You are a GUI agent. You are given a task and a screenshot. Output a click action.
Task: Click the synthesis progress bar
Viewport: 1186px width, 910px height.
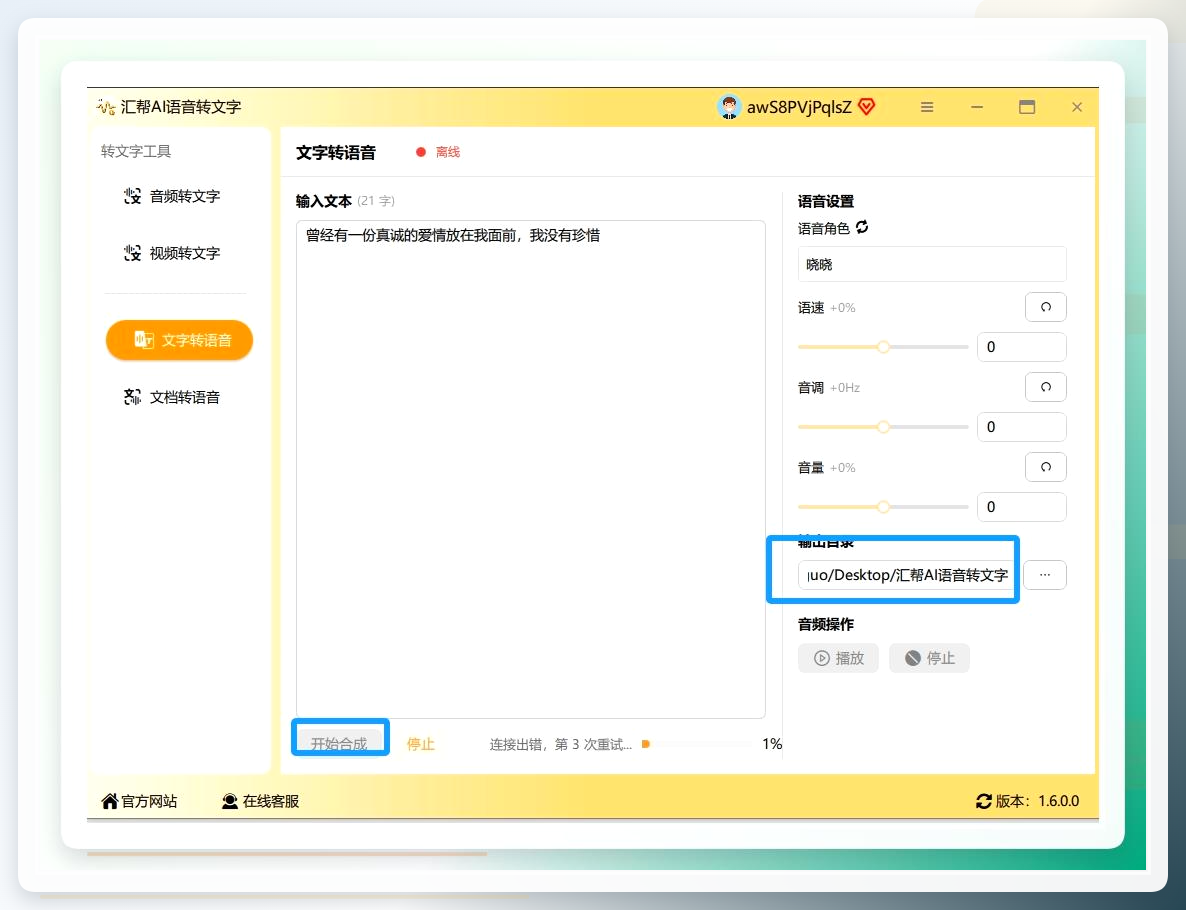pyautogui.click(x=697, y=744)
